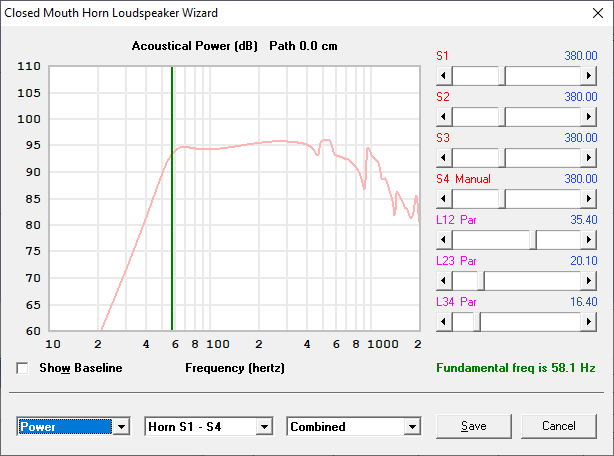Click the L12 Par slider right arrow

[589, 240]
